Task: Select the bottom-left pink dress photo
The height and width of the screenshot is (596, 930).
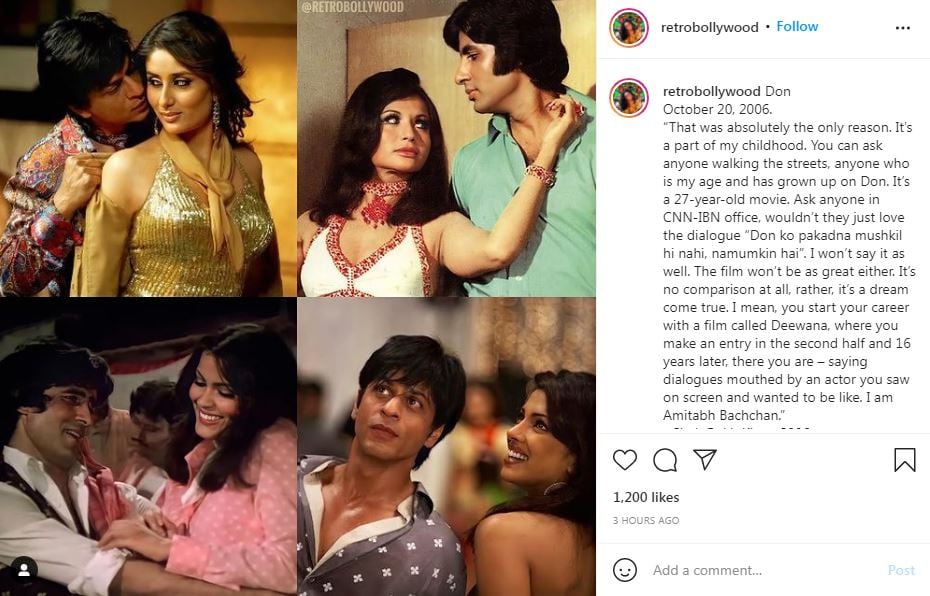Action: (x=148, y=447)
